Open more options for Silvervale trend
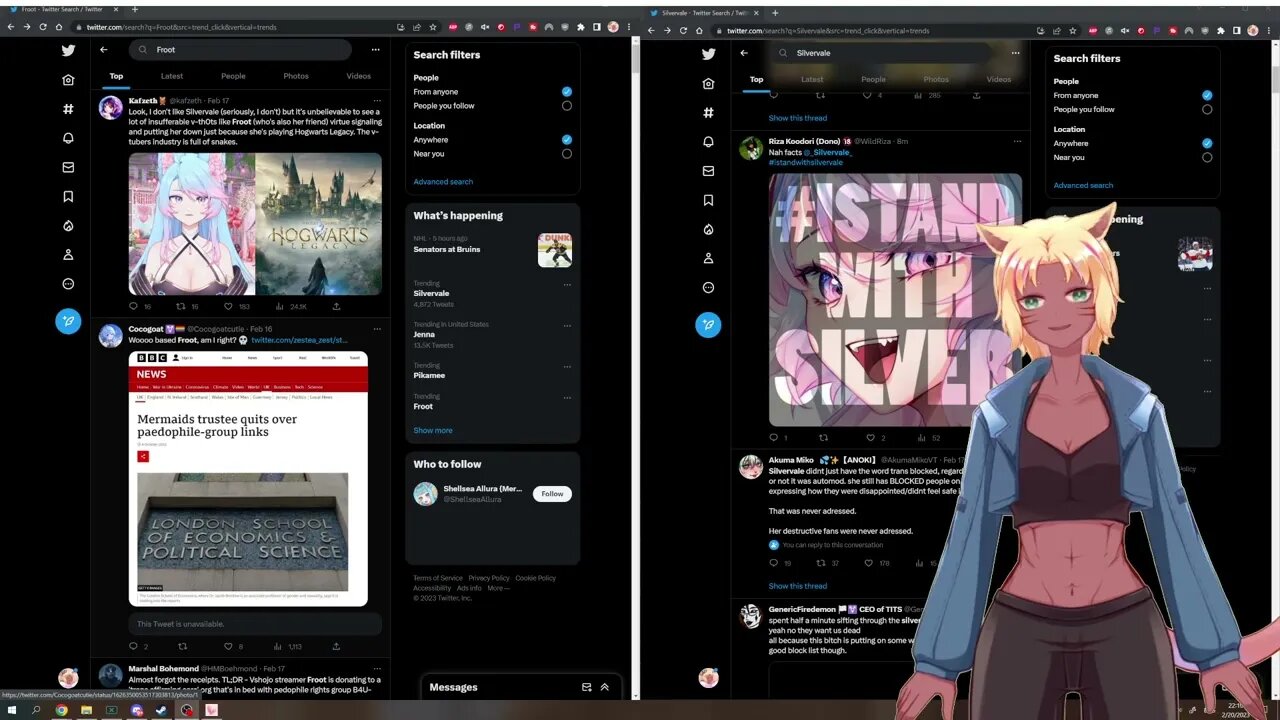1280x720 pixels. click(x=567, y=284)
